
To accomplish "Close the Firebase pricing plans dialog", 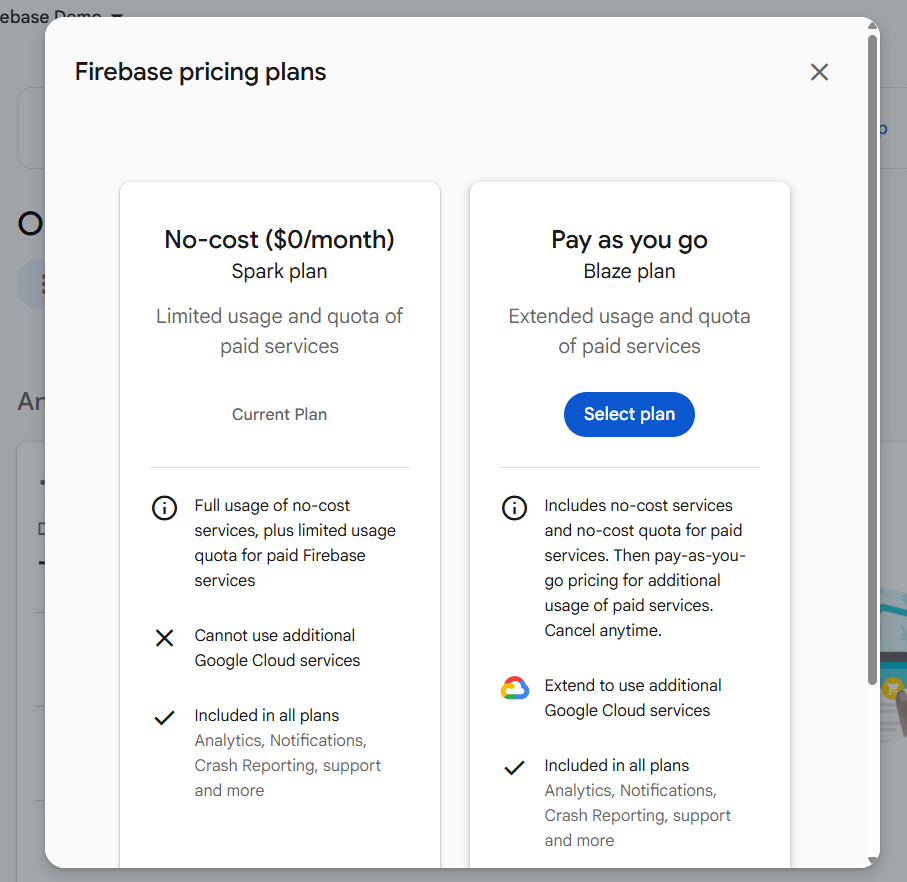I will tap(819, 72).
